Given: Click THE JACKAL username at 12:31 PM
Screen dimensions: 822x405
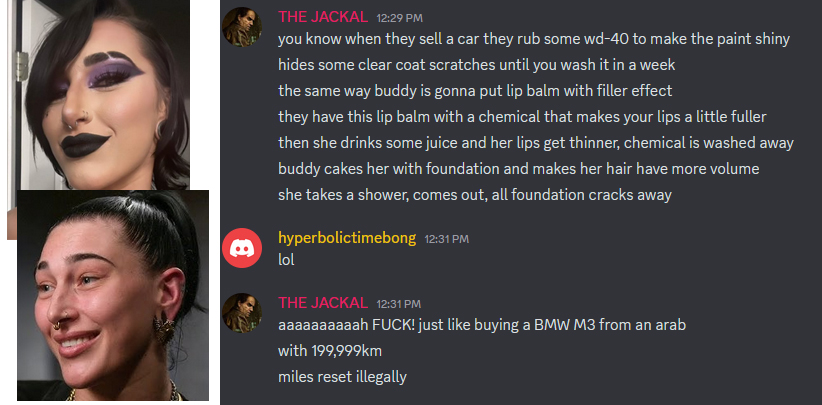Looking at the screenshot, I should [x=323, y=303].
